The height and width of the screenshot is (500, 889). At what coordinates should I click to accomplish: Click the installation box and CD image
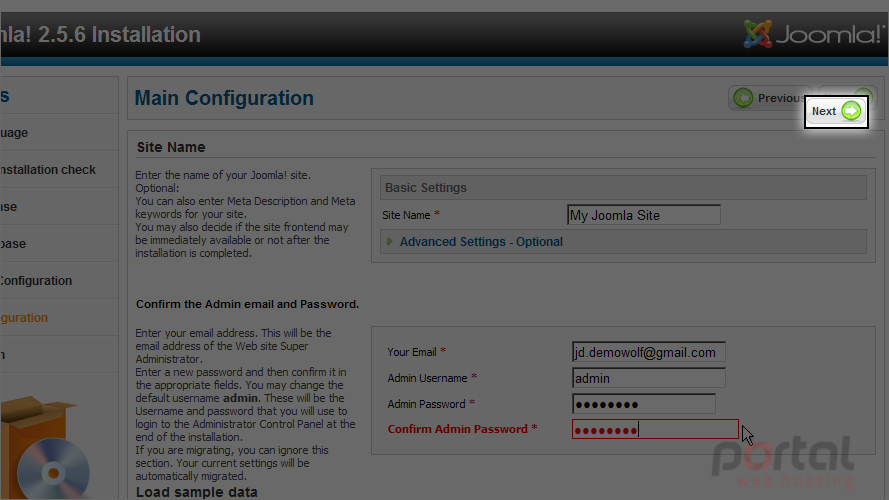click(45, 448)
